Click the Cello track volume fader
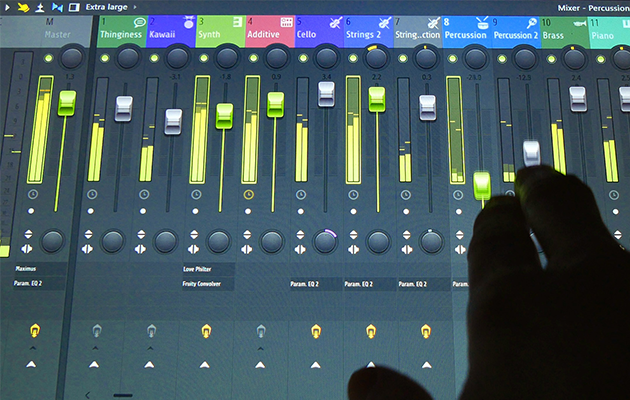This screenshot has height=400, width=630. pyautogui.click(x=326, y=94)
